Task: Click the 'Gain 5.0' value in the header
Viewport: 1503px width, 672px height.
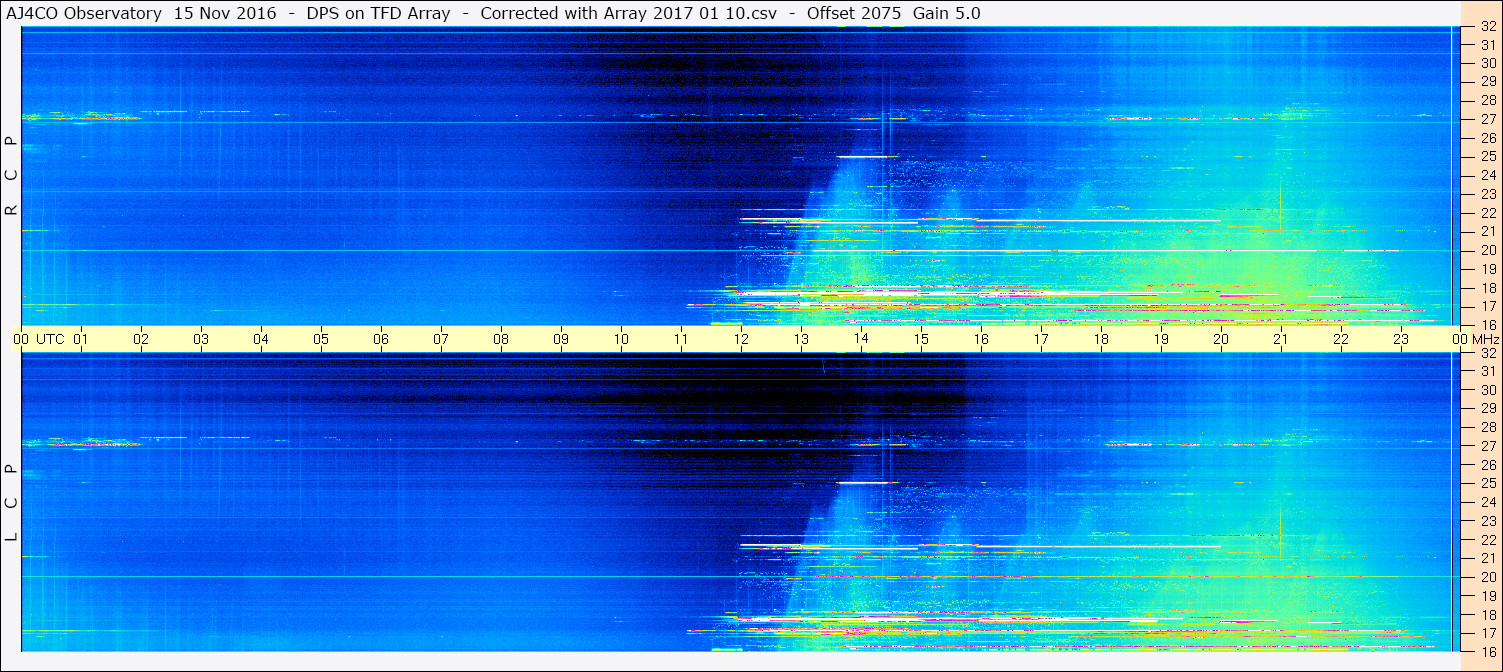Action: [947, 13]
